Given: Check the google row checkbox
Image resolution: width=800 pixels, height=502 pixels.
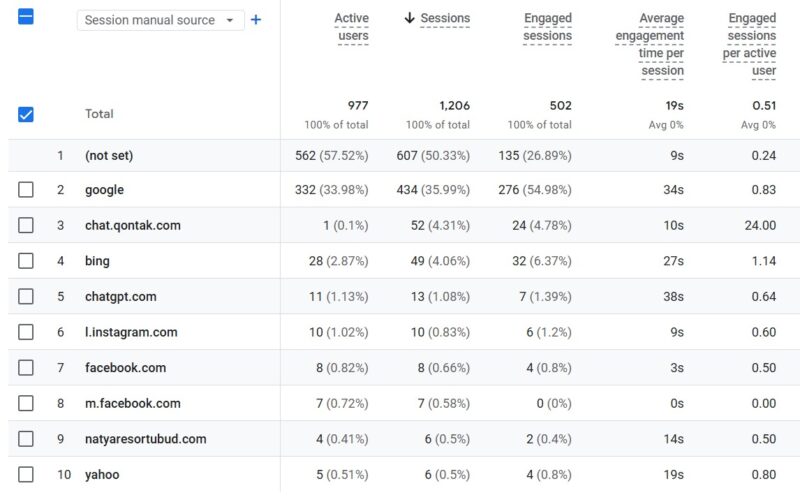Looking at the screenshot, I should point(26,190).
